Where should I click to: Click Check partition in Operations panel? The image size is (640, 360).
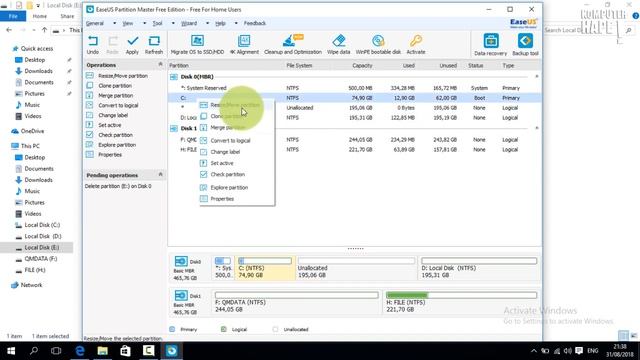pos(116,135)
